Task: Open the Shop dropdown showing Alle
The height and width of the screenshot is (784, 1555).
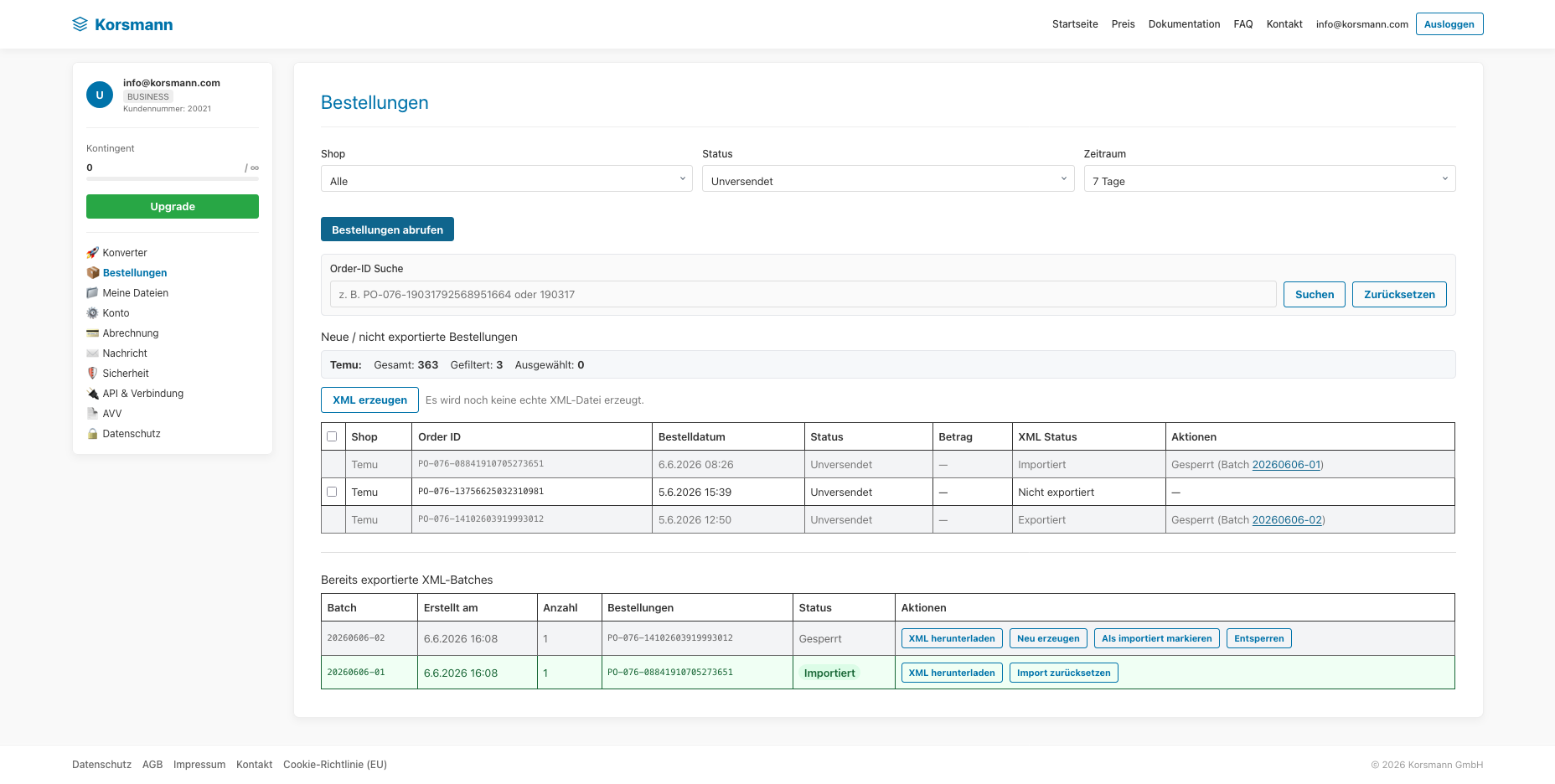Action: coord(507,178)
